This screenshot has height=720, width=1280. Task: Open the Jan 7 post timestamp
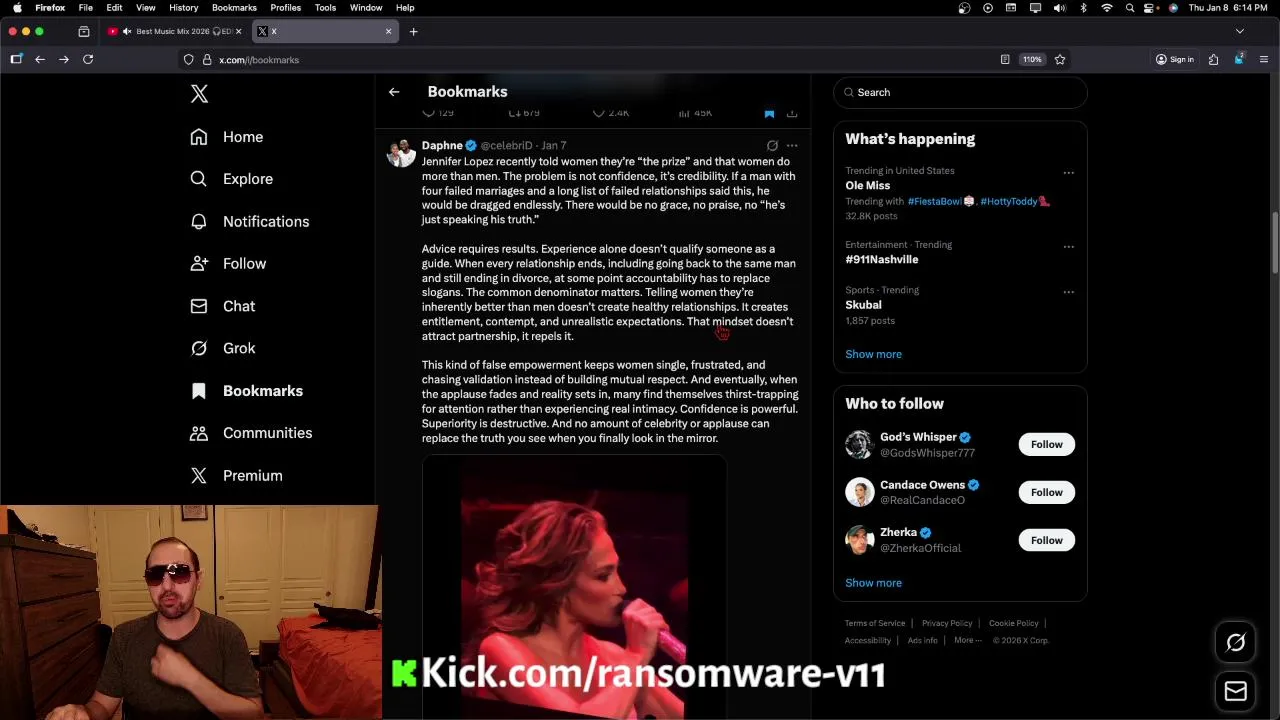pyautogui.click(x=554, y=146)
